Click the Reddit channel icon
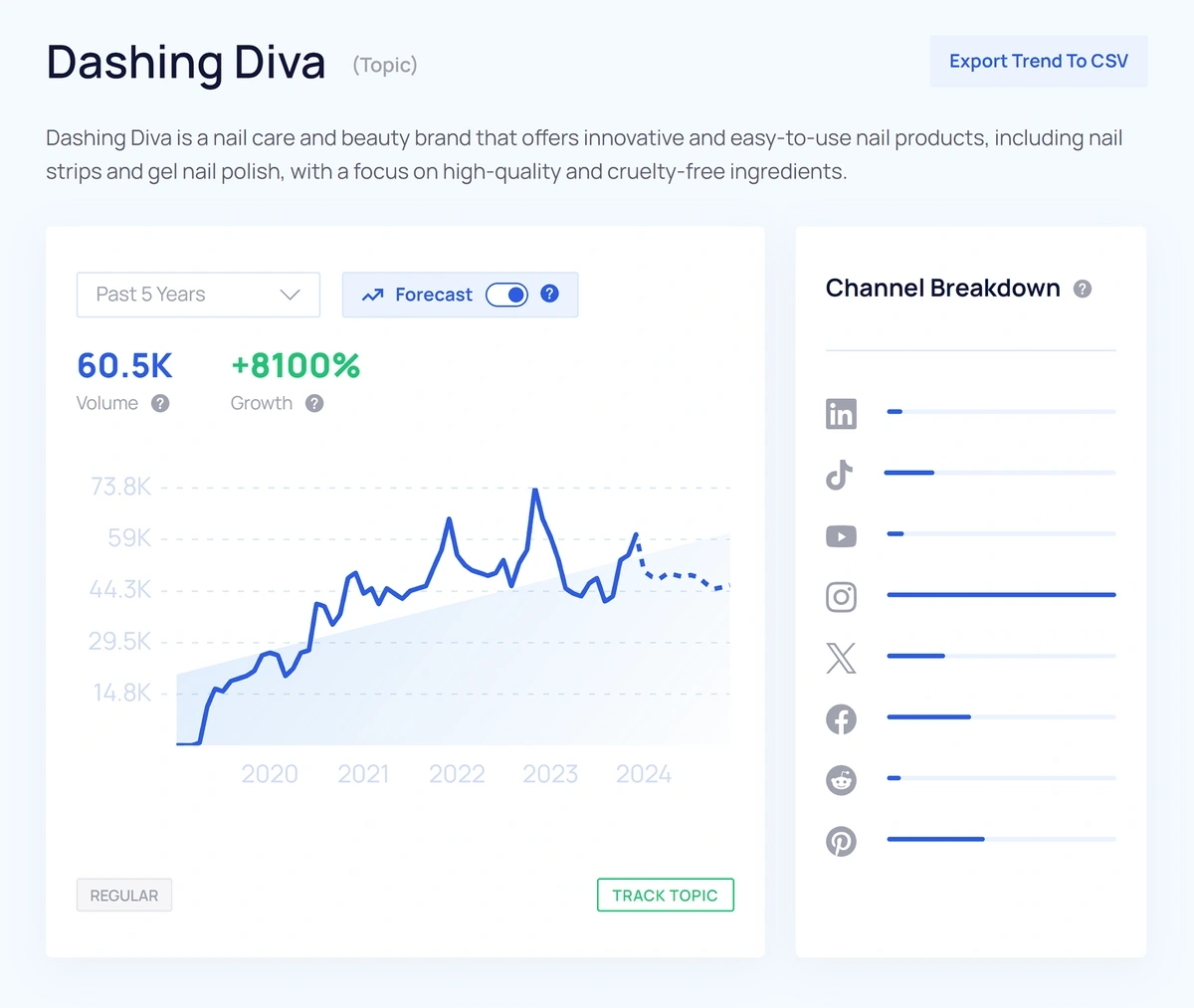 tap(841, 780)
